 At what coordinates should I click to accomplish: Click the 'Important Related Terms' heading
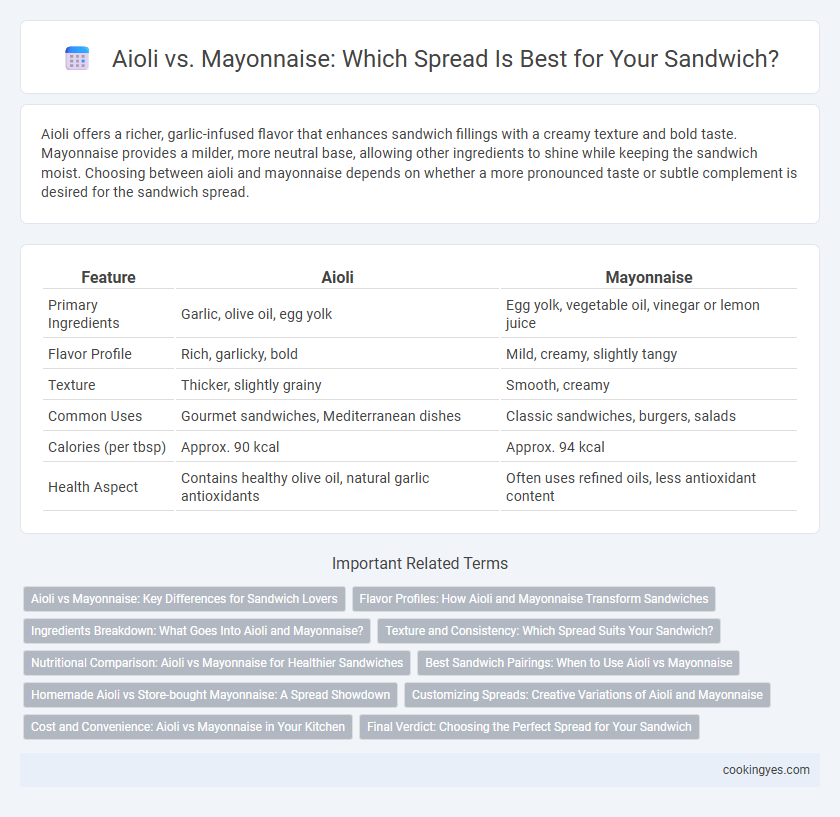coord(420,564)
